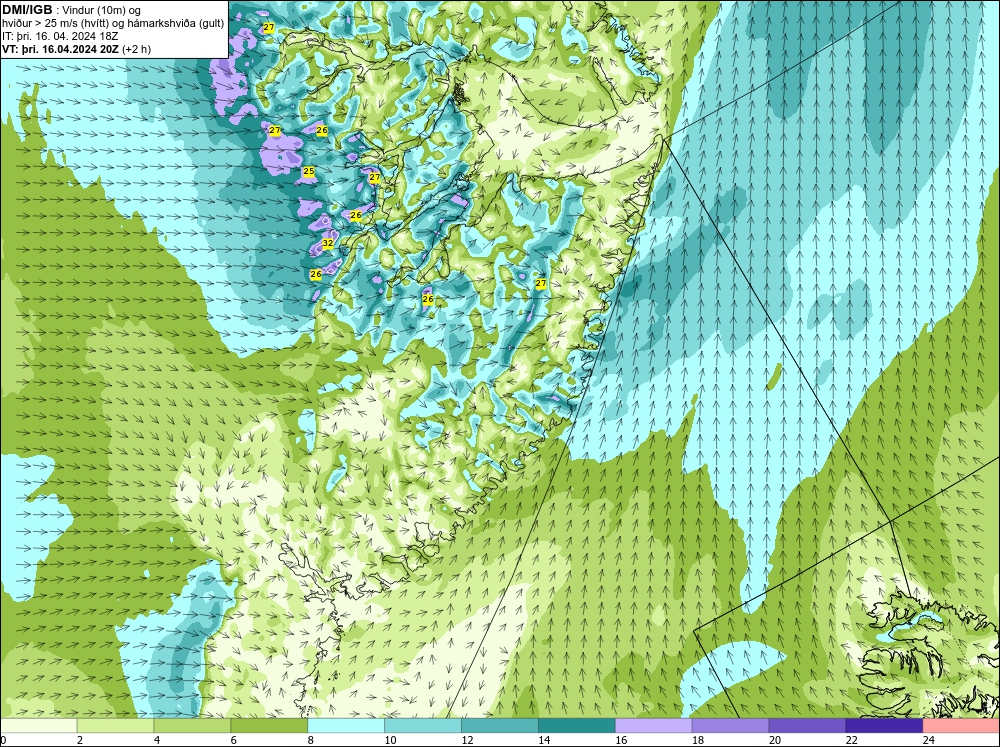Click the 'hviður > 25 m/s (hvítt)' legend line
The width and height of the screenshot is (1000, 747).
54,24
